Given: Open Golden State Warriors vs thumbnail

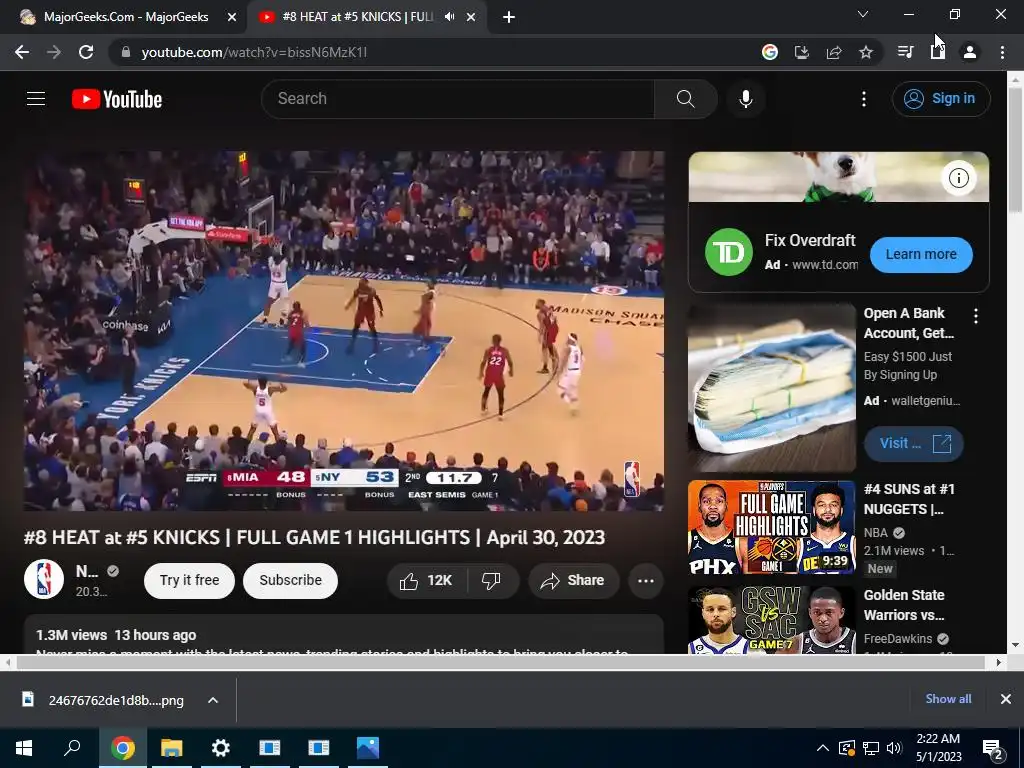Looking at the screenshot, I should coord(772,620).
